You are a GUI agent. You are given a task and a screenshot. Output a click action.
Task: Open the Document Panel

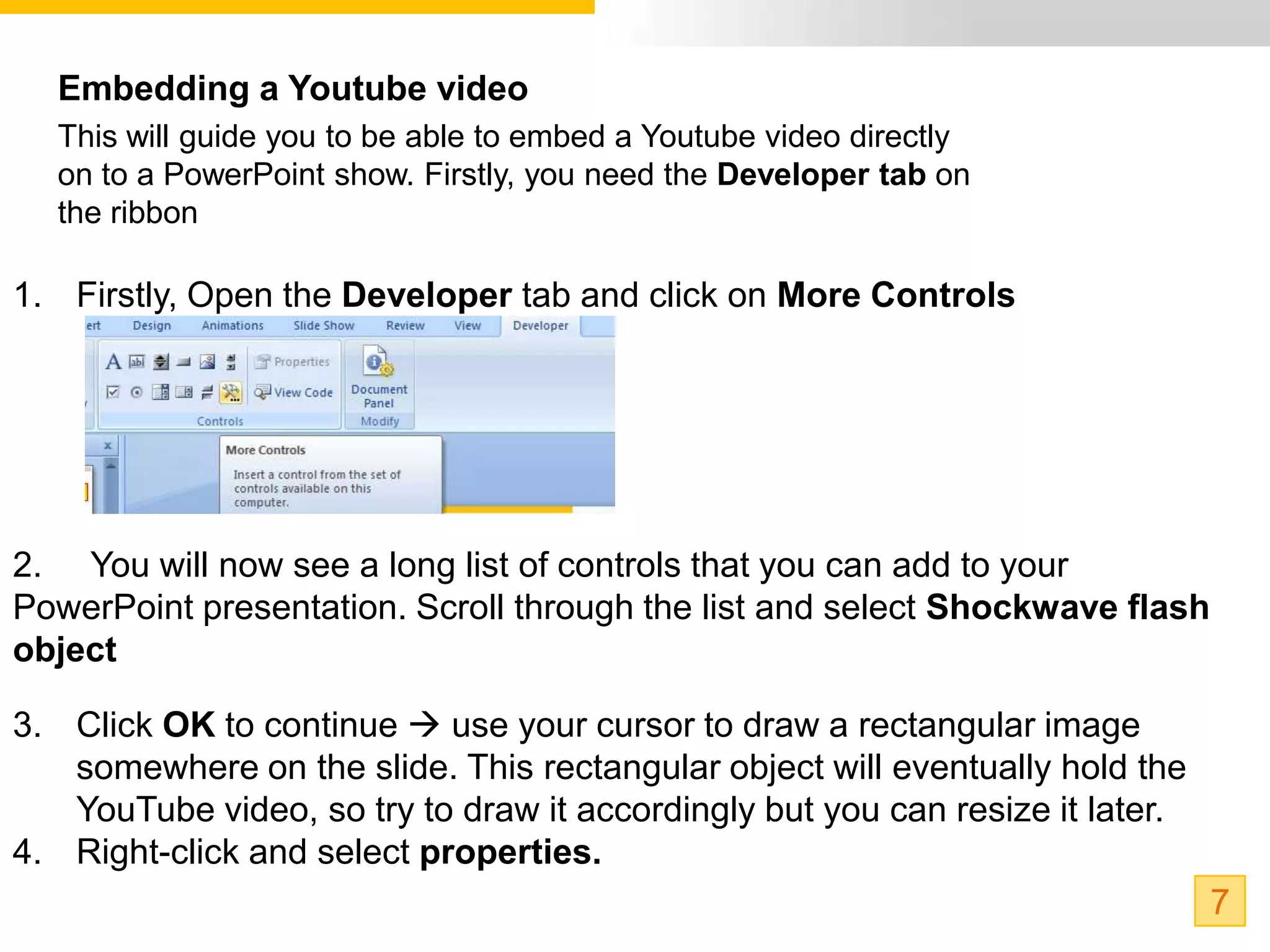pyautogui.click(x=379, y=377)
